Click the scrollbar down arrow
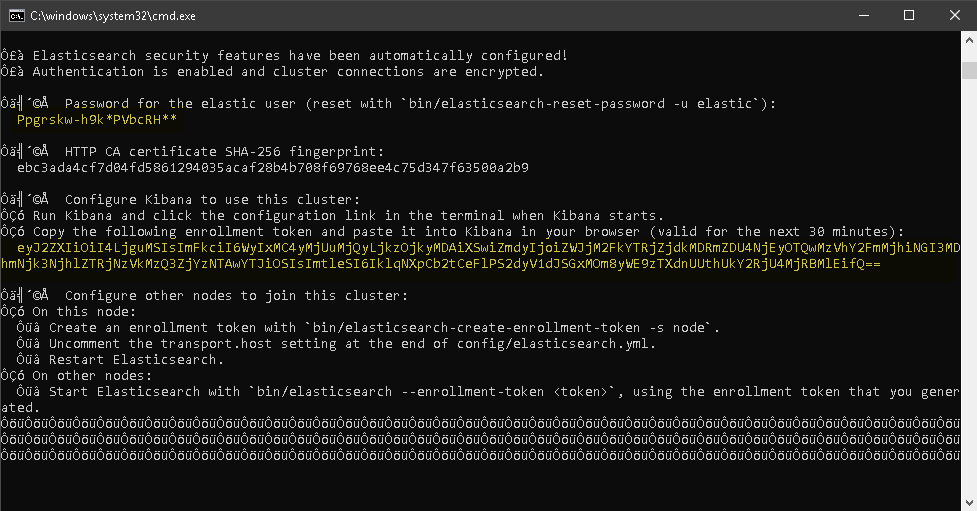The width and height of the screenshot is (977, 511). (x=968, y=502)
